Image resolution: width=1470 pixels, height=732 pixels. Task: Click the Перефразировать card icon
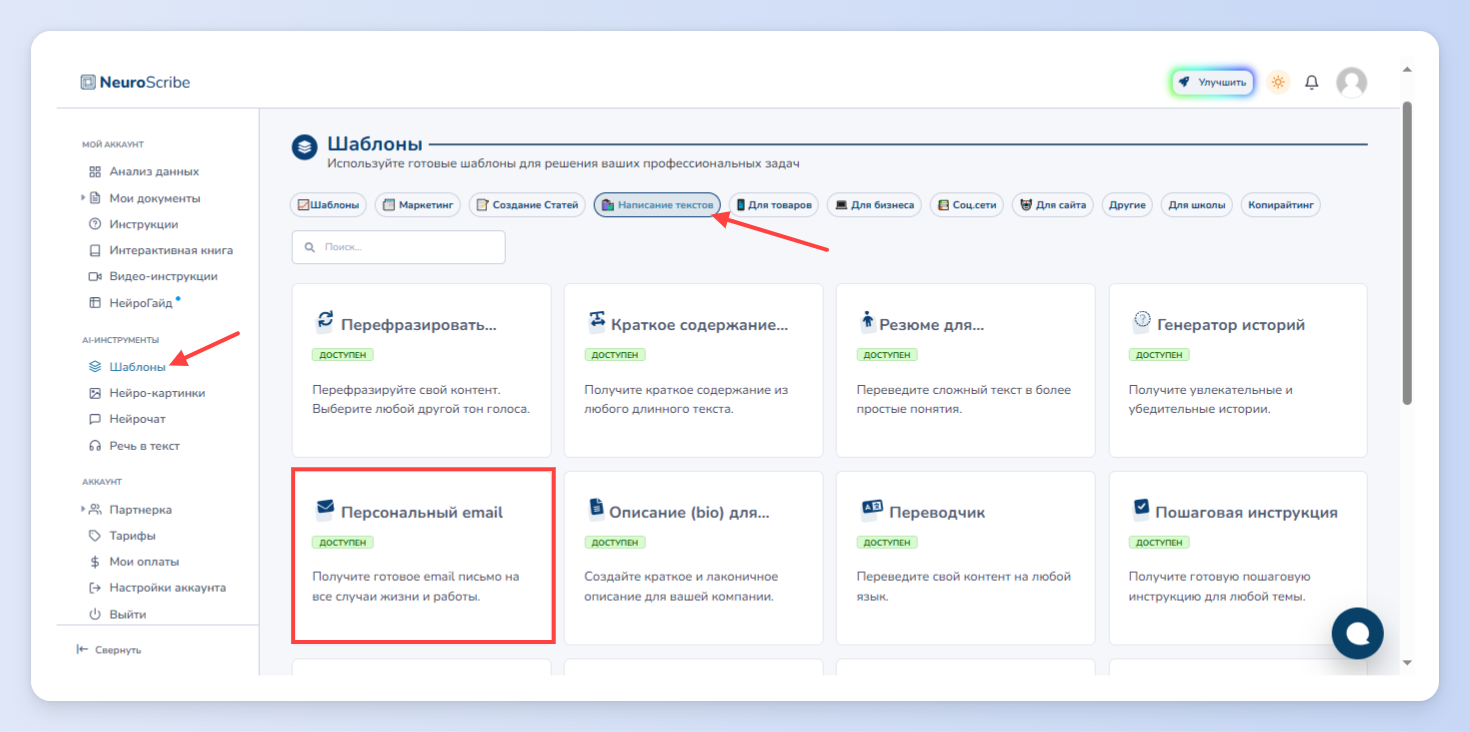tap(325, 320)
